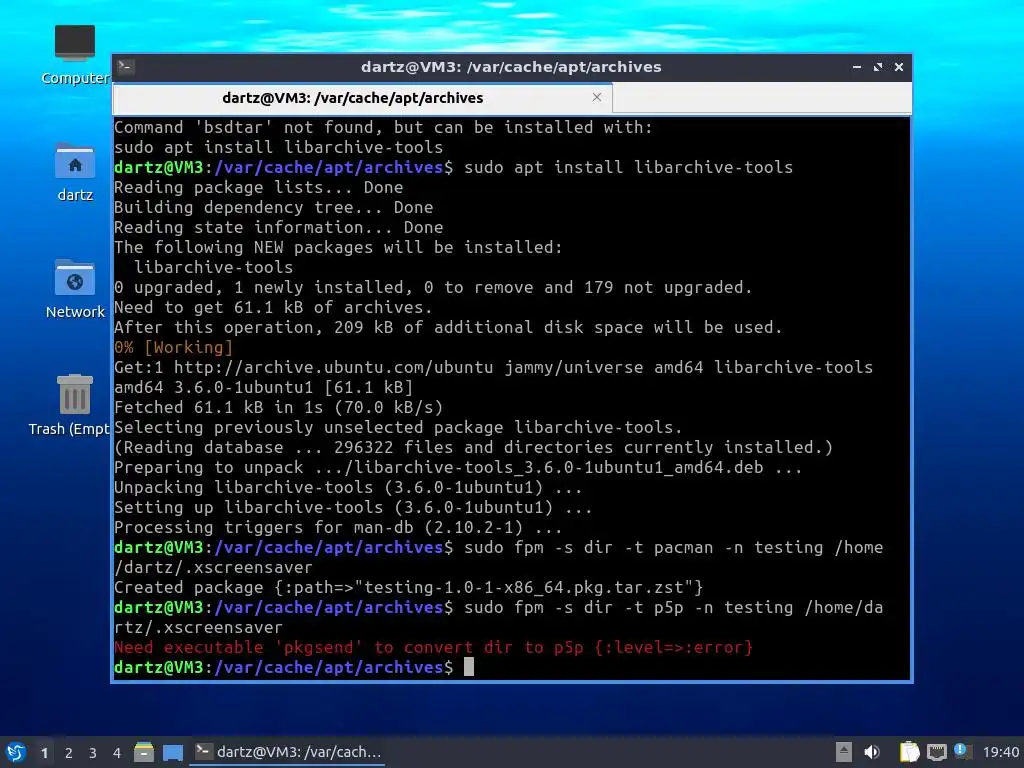
Task: Open the update notifier tray icon
Action: pos(962,751)
